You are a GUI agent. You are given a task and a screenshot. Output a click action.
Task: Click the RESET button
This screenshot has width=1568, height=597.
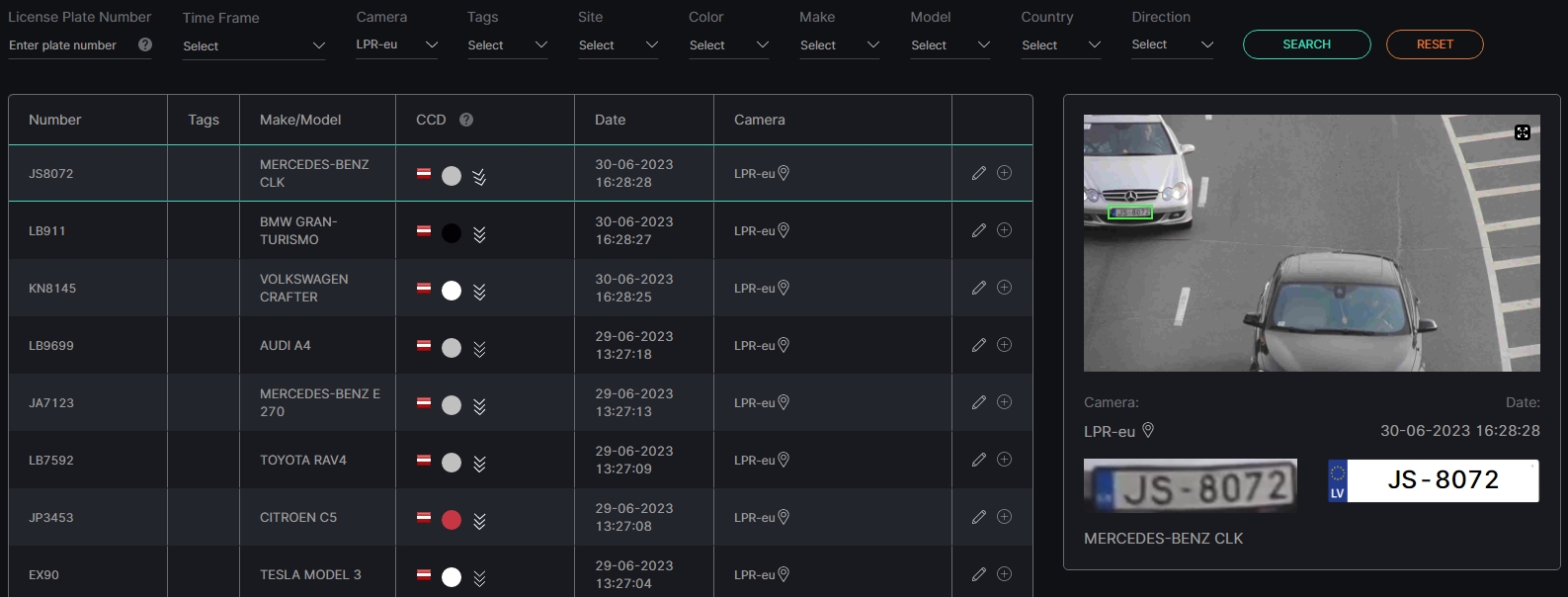coord(1435,44)
